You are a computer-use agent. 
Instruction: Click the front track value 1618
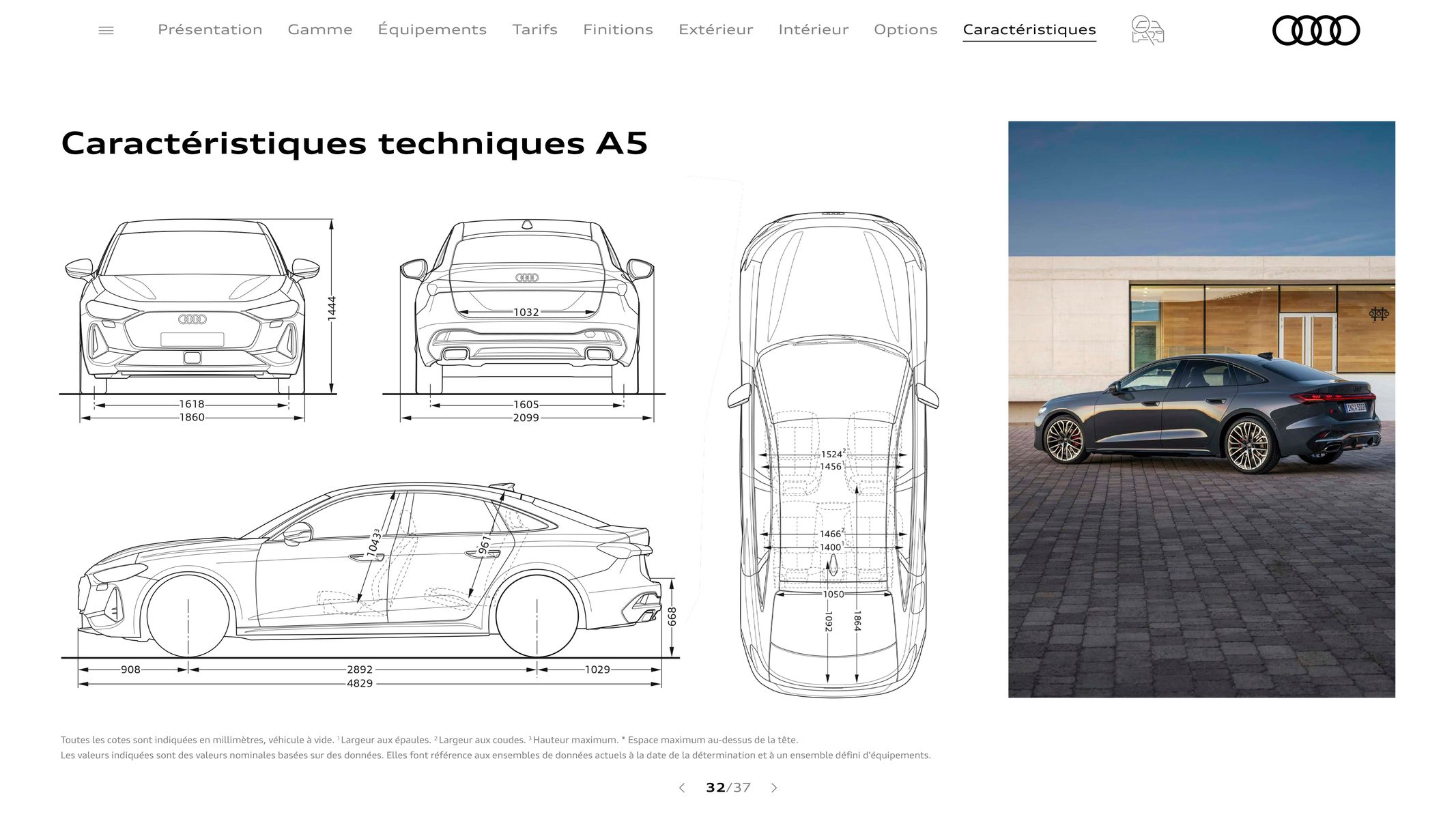192,404
